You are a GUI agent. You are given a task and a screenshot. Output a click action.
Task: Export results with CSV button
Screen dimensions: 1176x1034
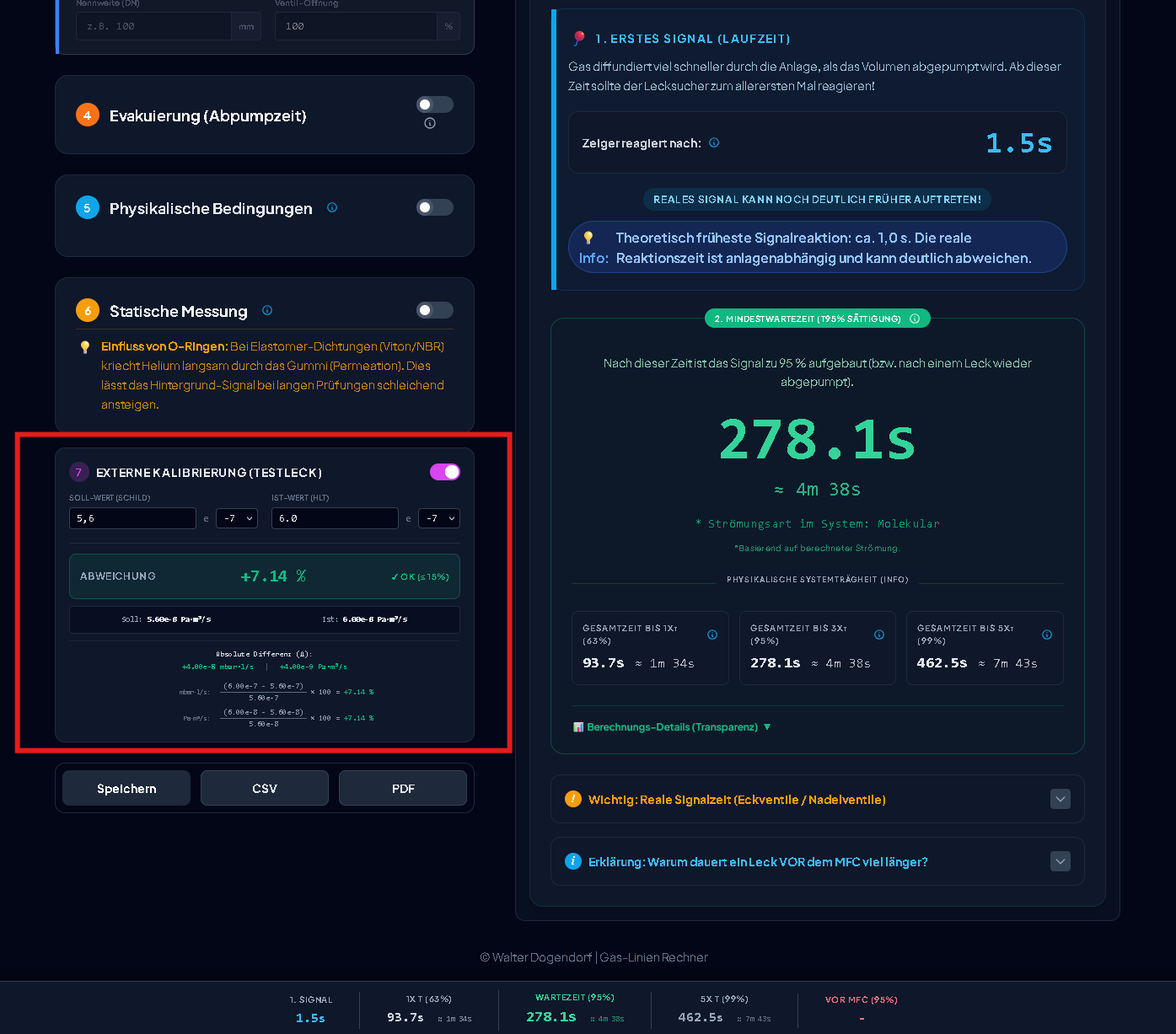pyautogui.click(x=265, y=788)
